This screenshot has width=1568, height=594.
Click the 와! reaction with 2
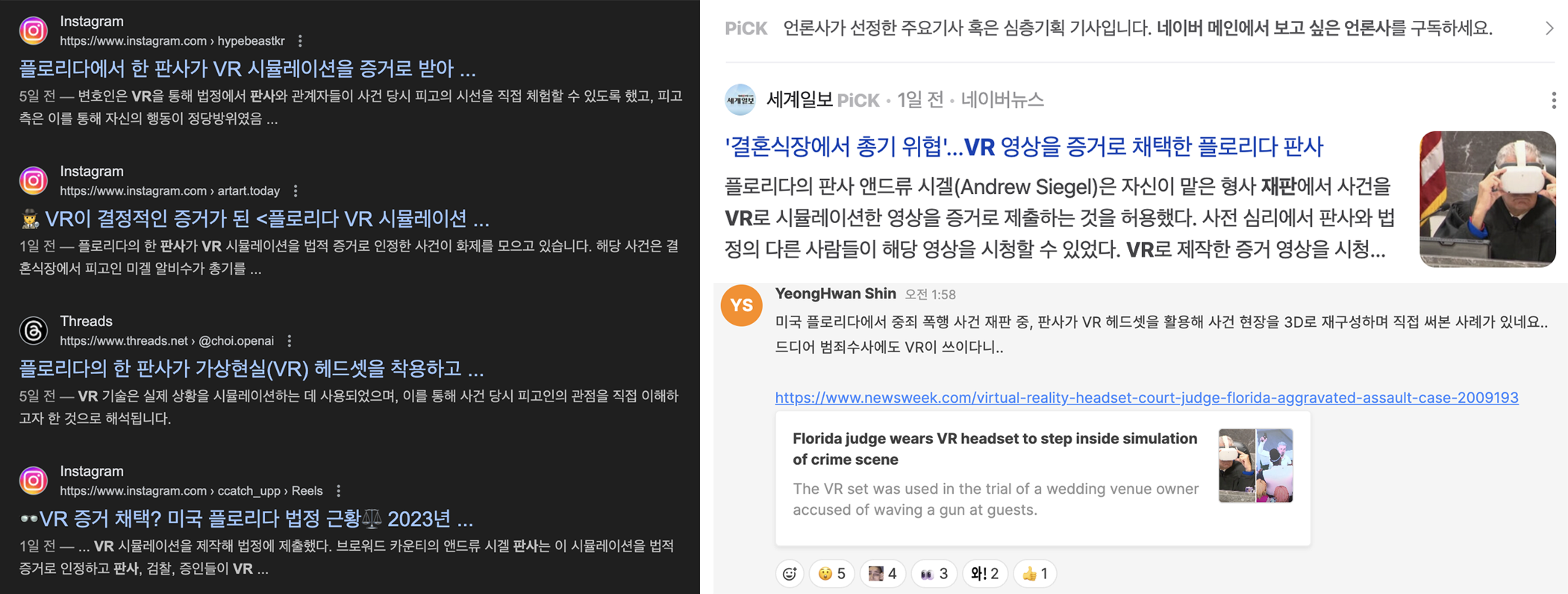[x=985, y=573]
